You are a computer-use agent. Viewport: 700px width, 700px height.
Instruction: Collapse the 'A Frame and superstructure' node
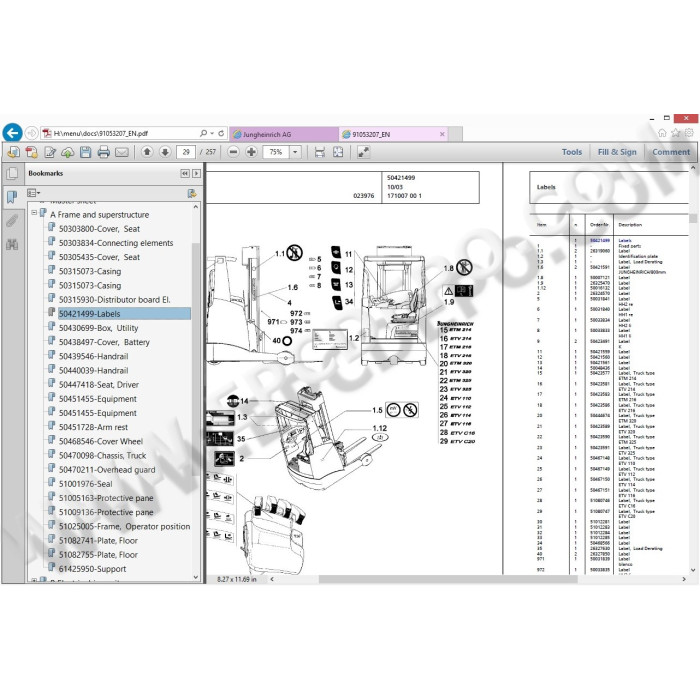pos(34,213)
